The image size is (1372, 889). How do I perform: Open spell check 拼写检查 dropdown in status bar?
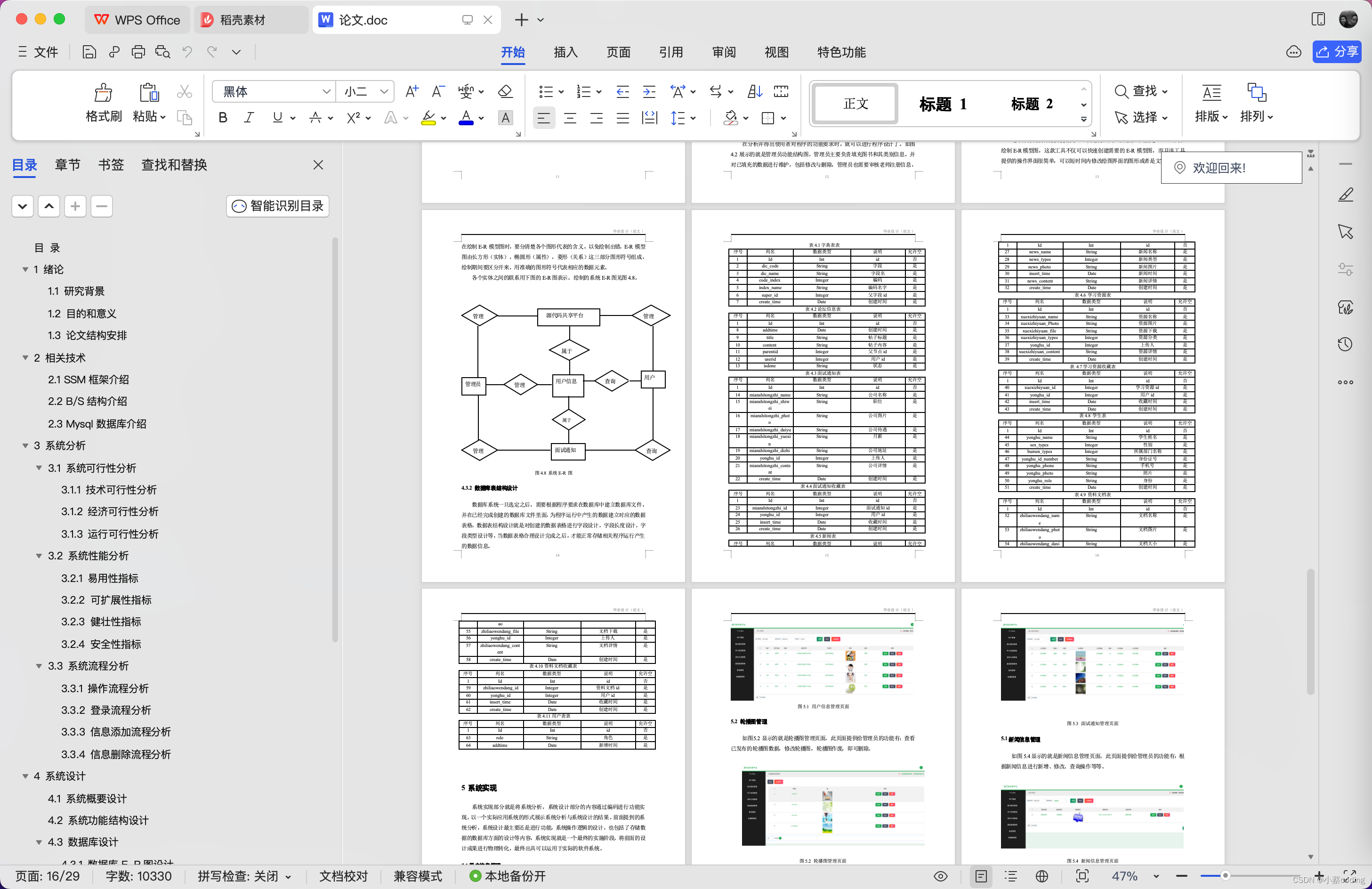tap(288, 877)
